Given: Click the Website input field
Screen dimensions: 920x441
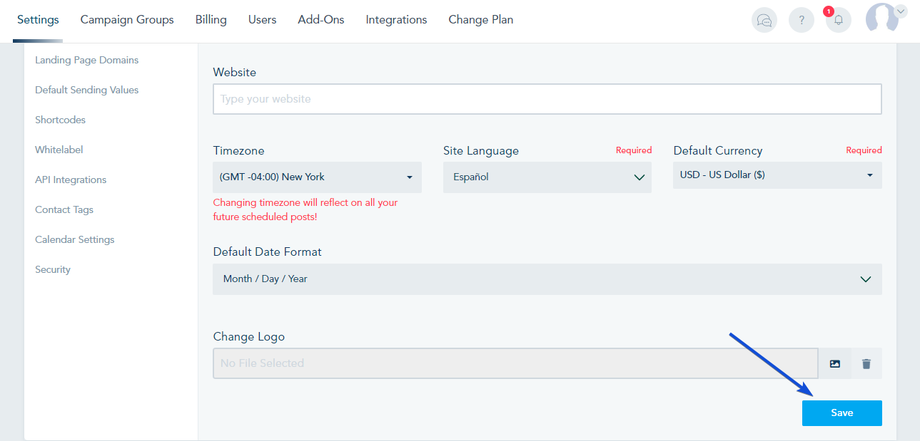Looking at the screenshot, I should click(x=547, y=99).
